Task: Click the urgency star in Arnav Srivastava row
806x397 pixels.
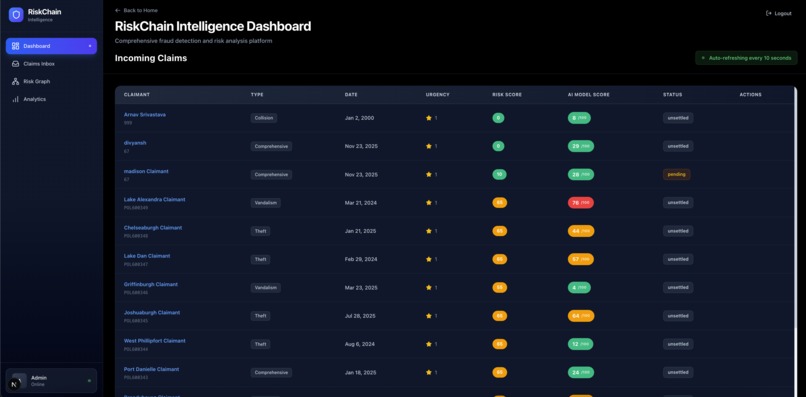Action: point(429,118)
